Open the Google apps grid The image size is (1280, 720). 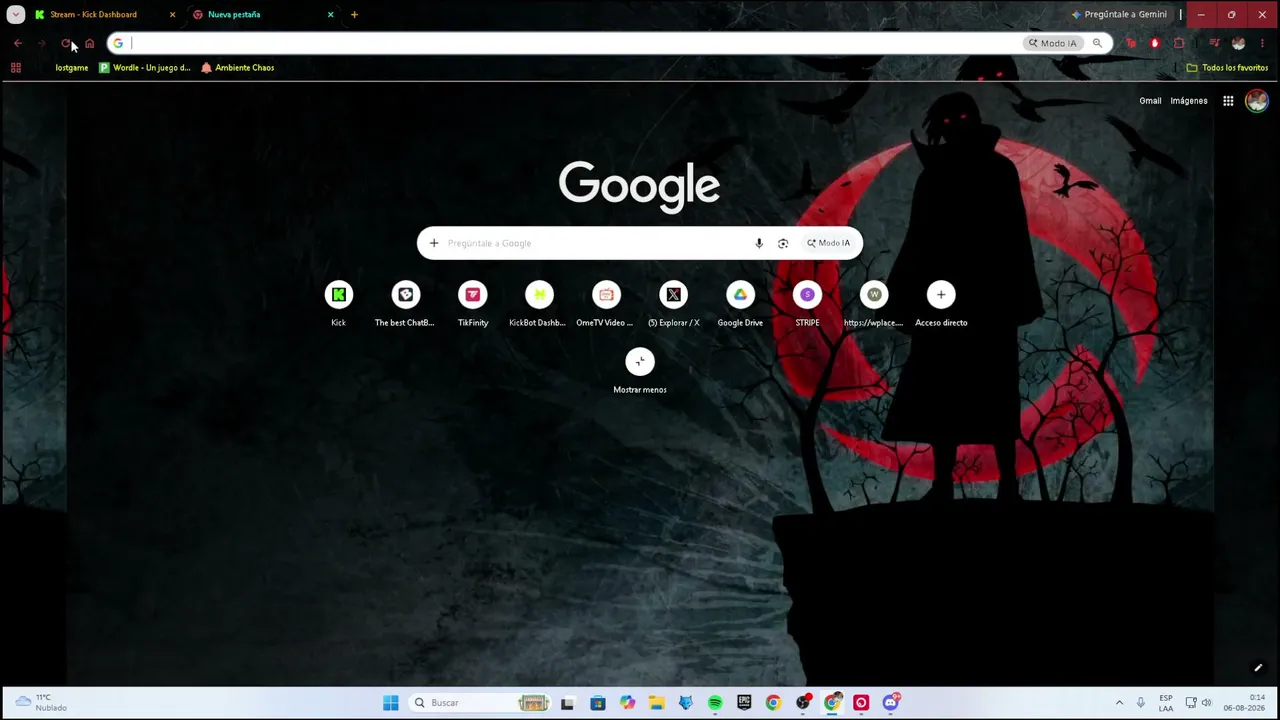click(1228, 101)
